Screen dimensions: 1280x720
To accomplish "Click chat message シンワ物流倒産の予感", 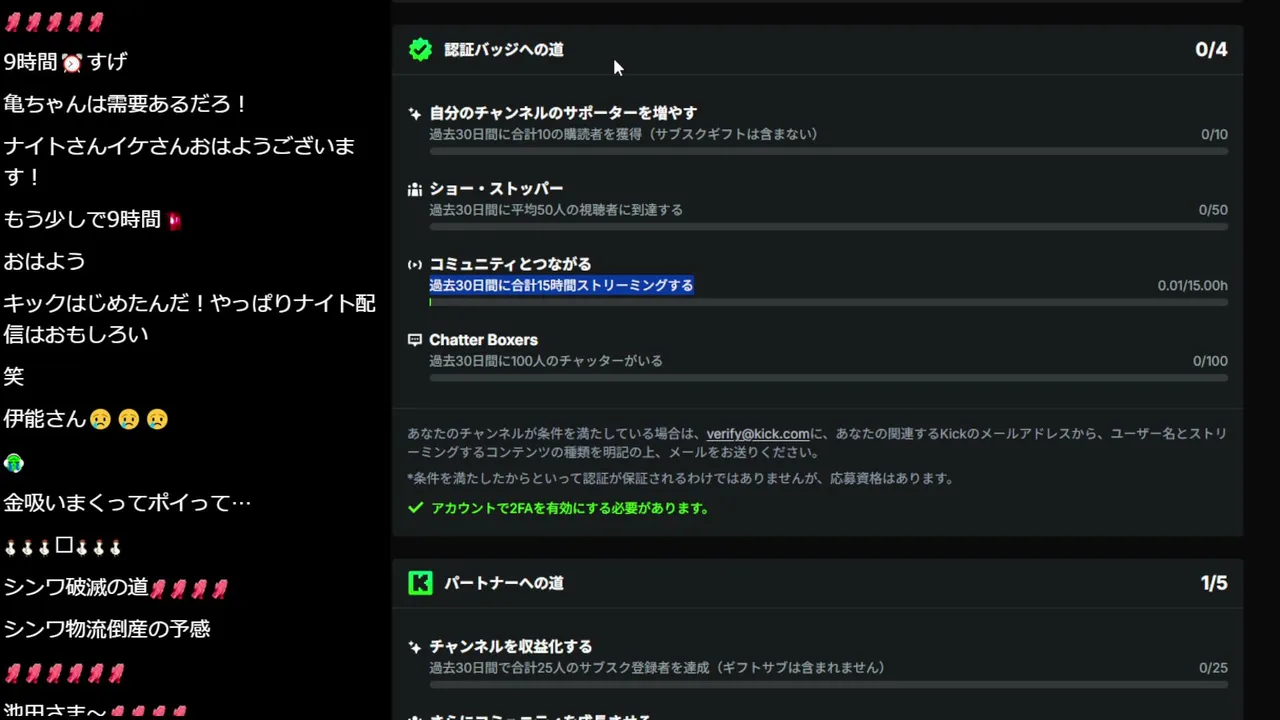I will pos(107,630).
